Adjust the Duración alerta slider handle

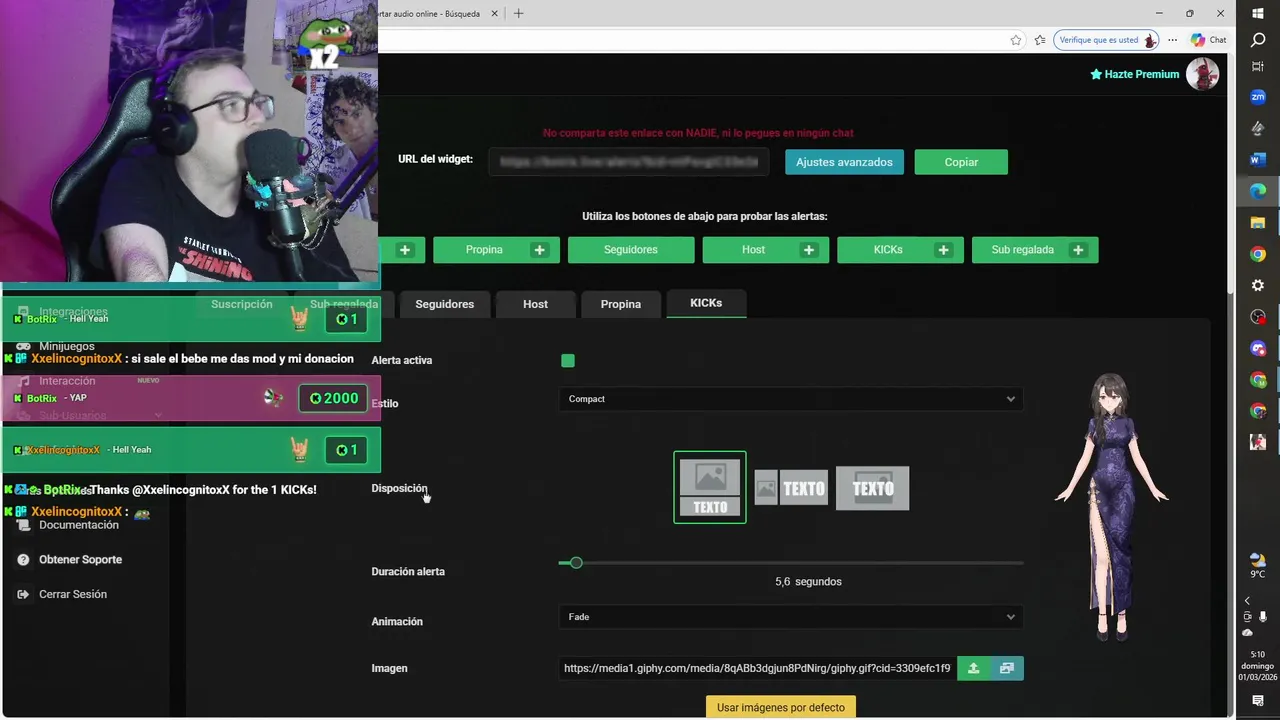(576, 563)
